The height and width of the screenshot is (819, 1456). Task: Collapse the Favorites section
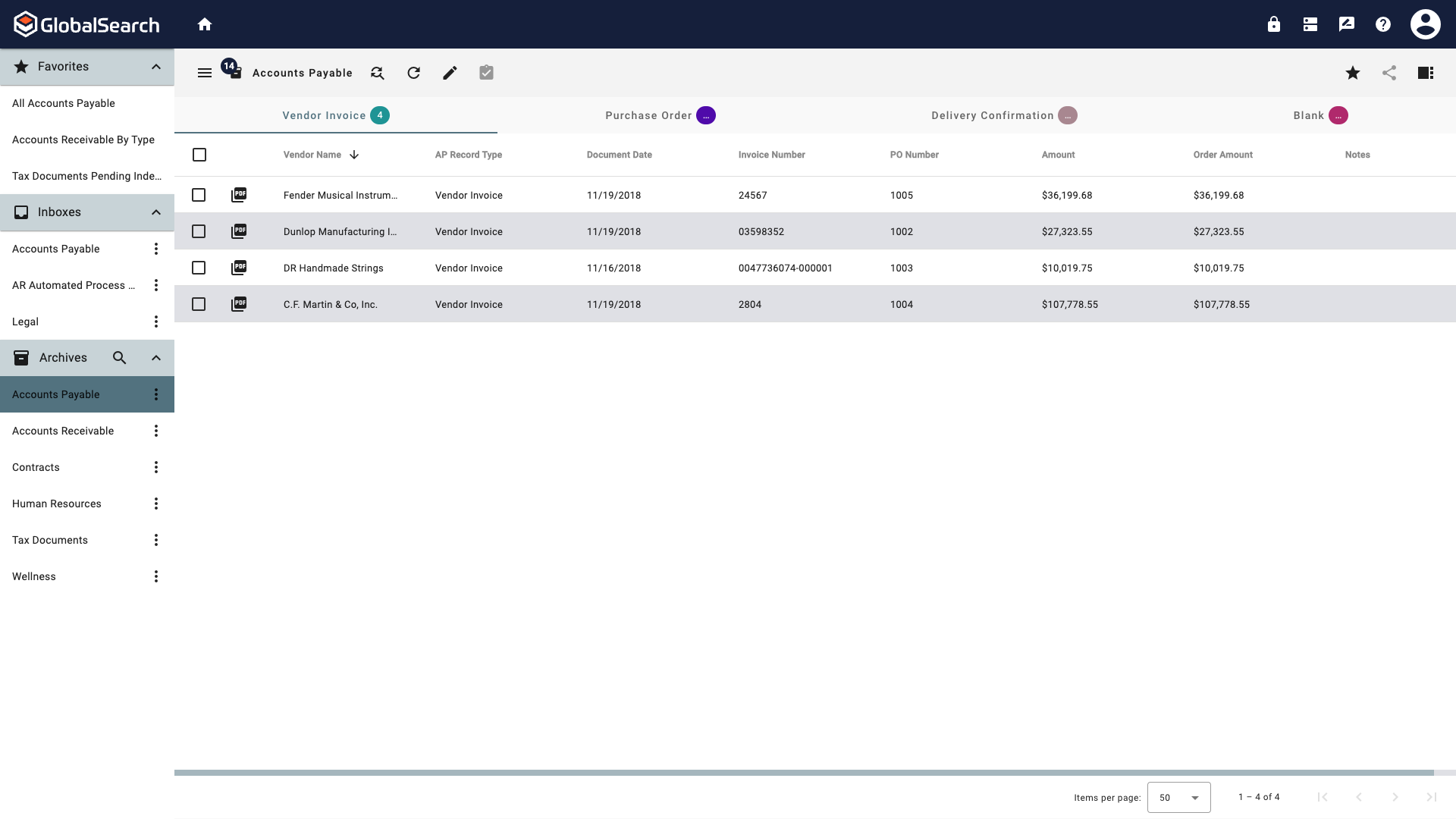pos(156,67)
